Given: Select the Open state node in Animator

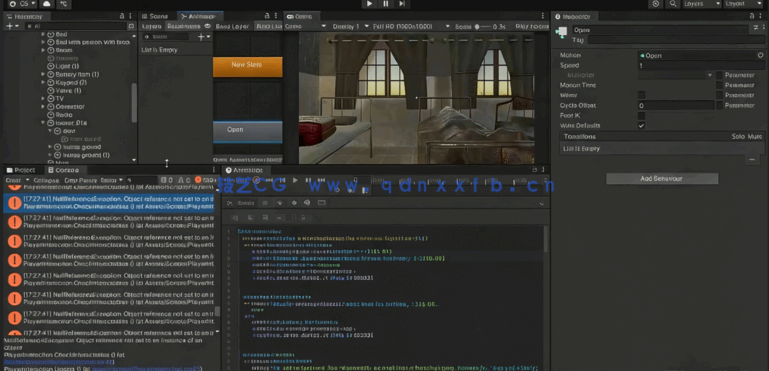Looking at the screenshot, I should click(x=247, y=132).
